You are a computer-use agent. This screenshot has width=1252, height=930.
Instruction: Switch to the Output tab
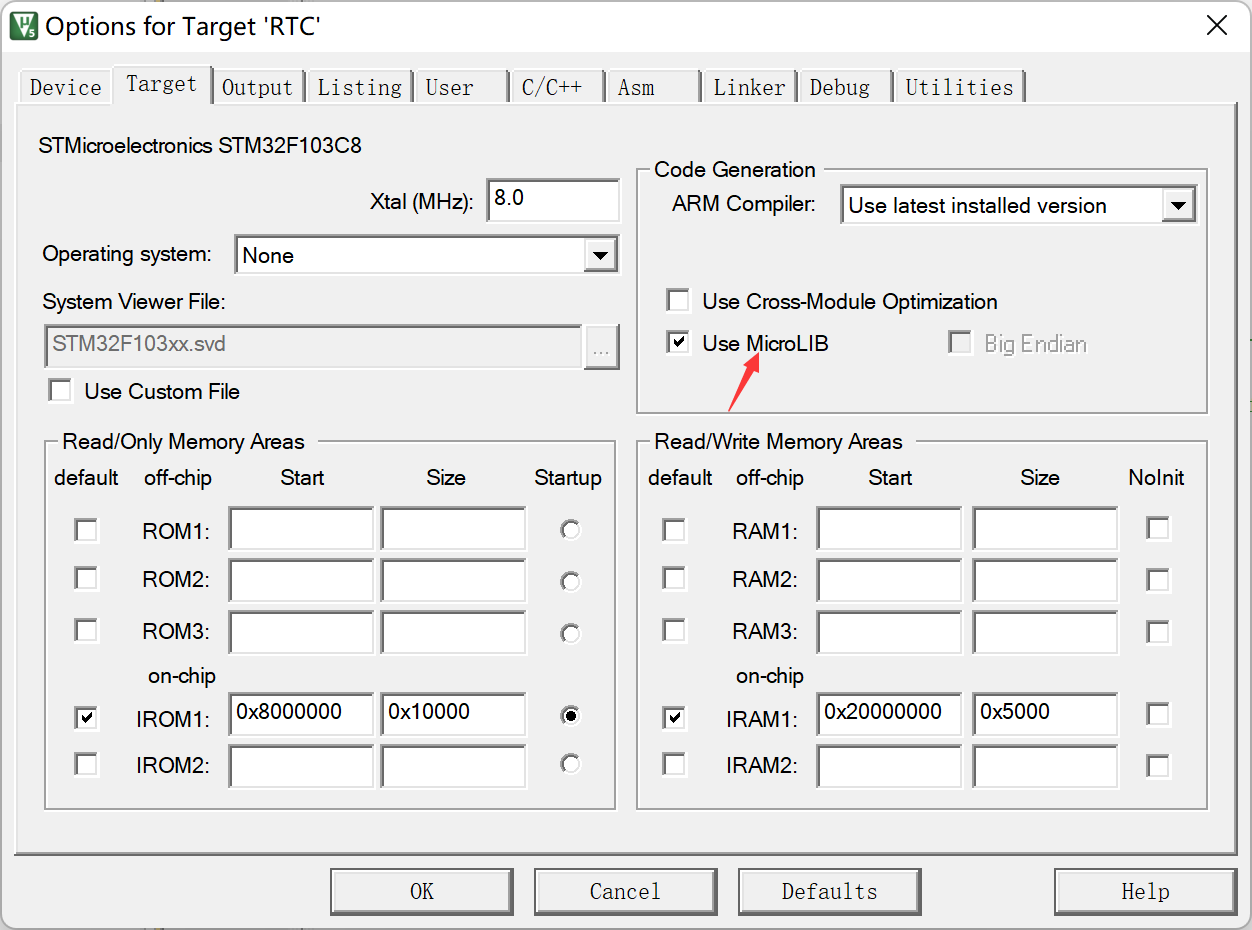pyautogui.click(x=257, y=87)
